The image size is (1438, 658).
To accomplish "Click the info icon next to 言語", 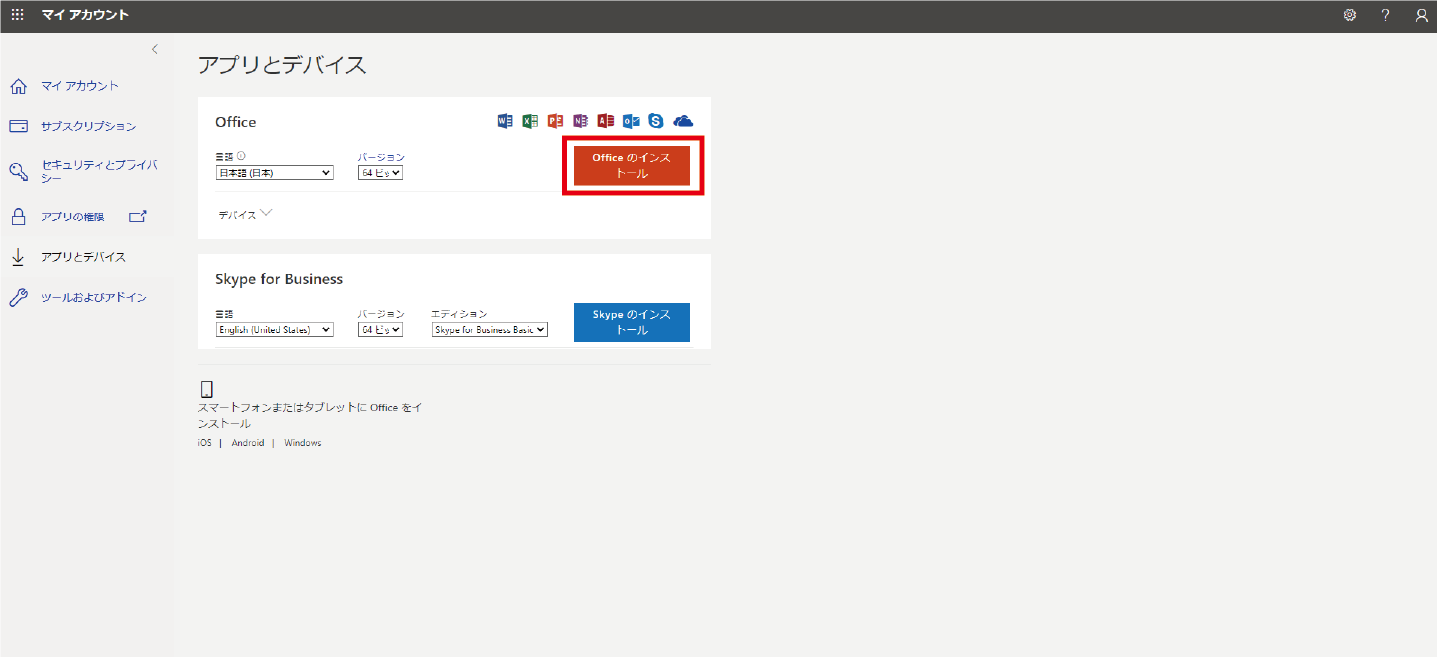I will pos(241,156).
